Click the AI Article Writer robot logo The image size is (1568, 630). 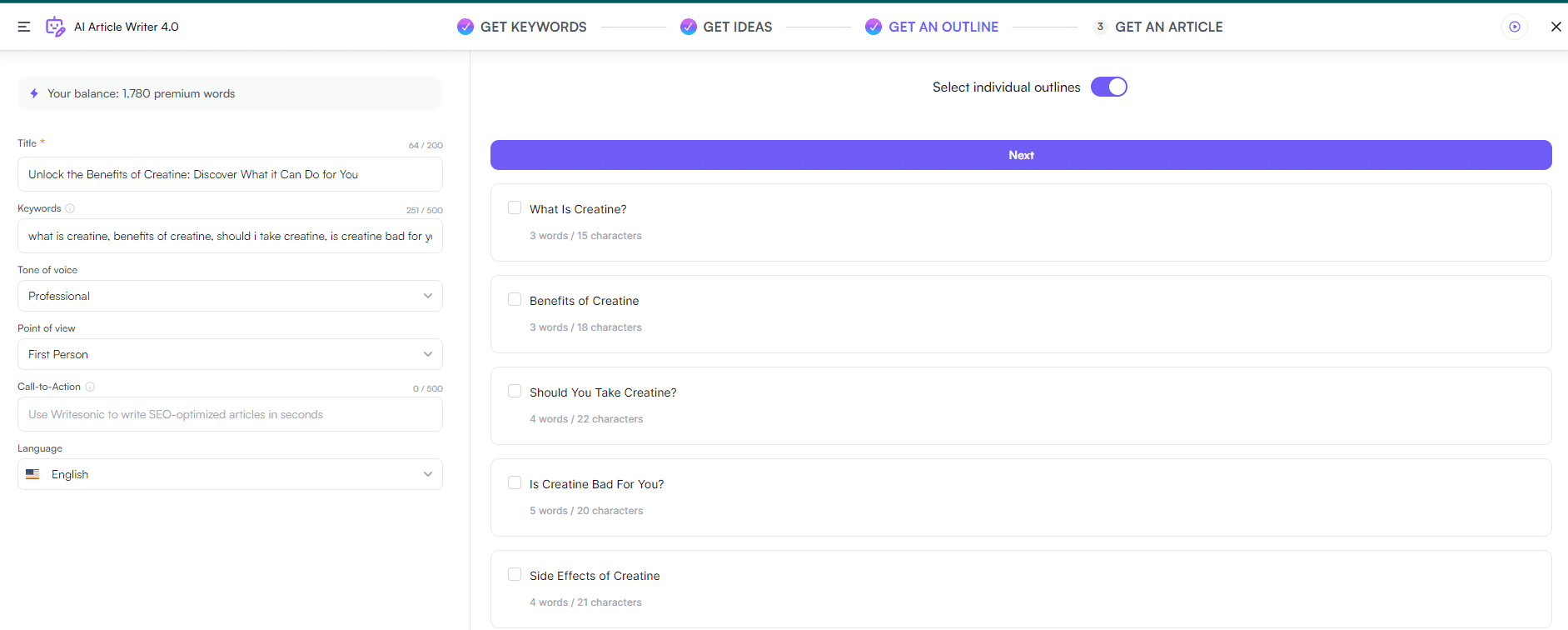pos(55,27)
